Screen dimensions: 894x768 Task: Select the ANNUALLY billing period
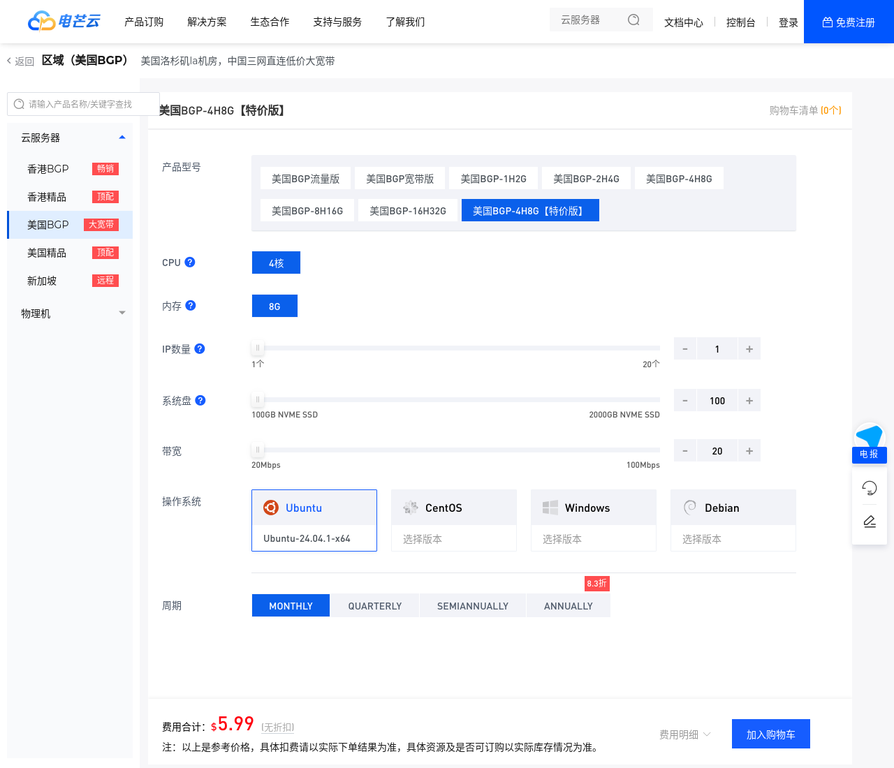pyautogui.click(x=568, y=606)
